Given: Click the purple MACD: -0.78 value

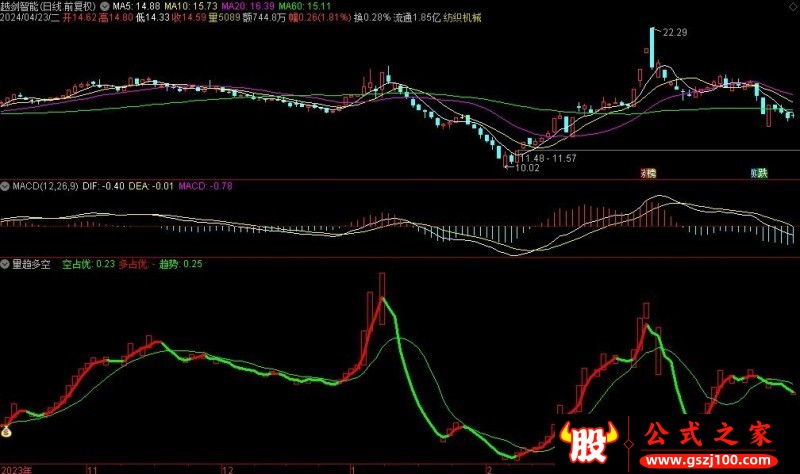Looking at the screenshot, I should (205, 186).
